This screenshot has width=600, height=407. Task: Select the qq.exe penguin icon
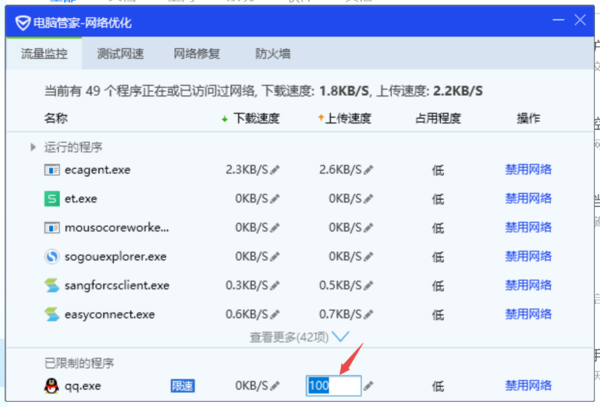click(53, 385)
